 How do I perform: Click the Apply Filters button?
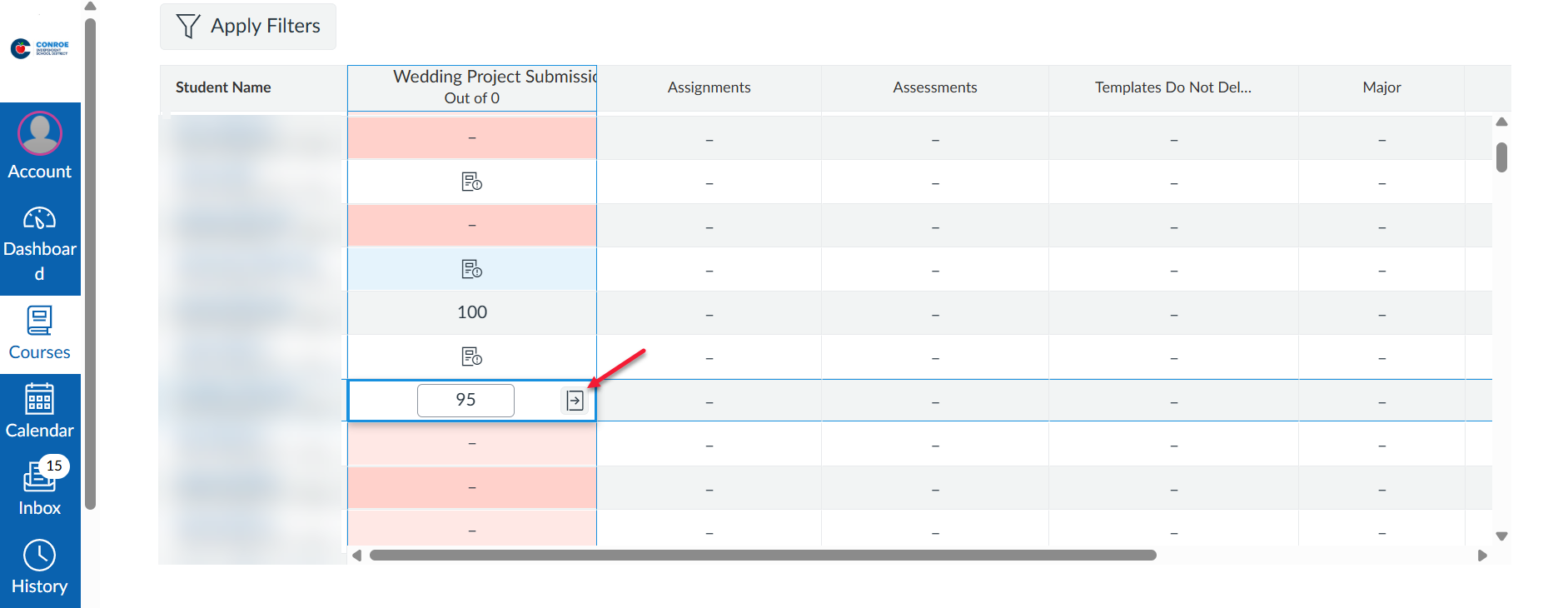(x=248, y=27)
